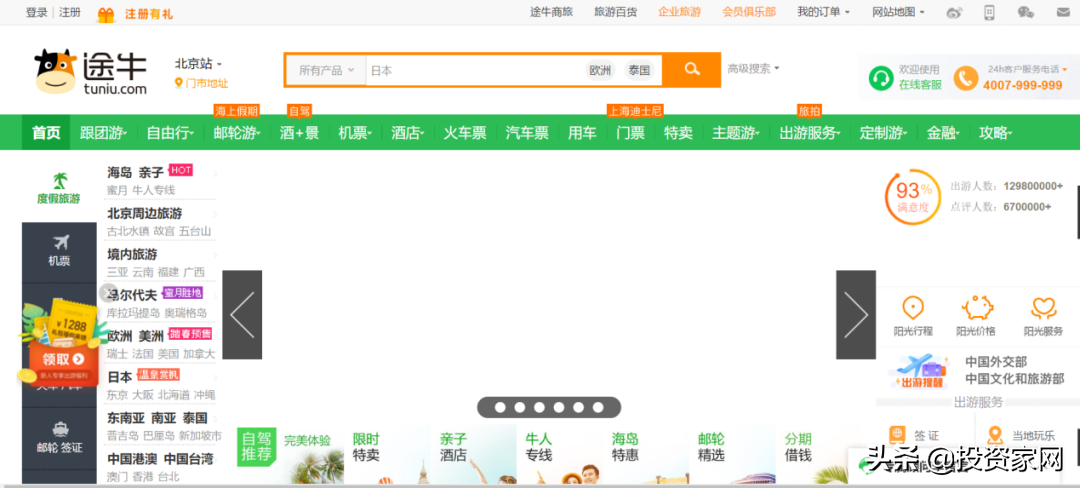This screenshot has width=1080, height=488.
Task: Select the 机票 airplane sidebar icon
Action: coord(61,243)
